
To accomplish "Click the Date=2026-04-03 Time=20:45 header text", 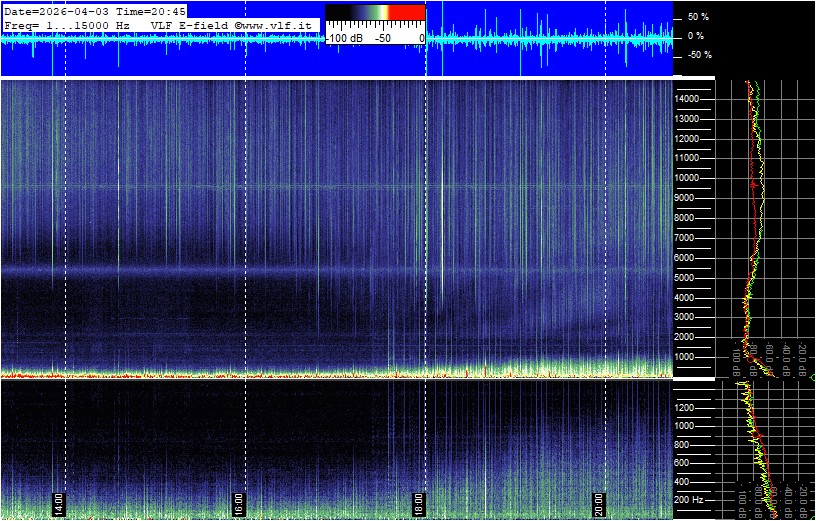I will pyautogui.click(x=94, y=11).
